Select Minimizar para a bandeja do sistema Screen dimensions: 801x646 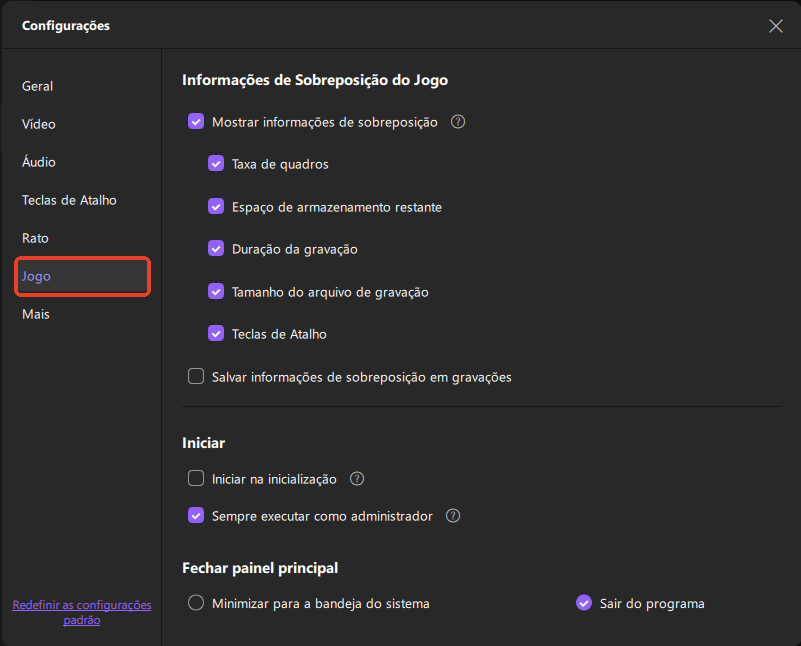tap(196, 603)
